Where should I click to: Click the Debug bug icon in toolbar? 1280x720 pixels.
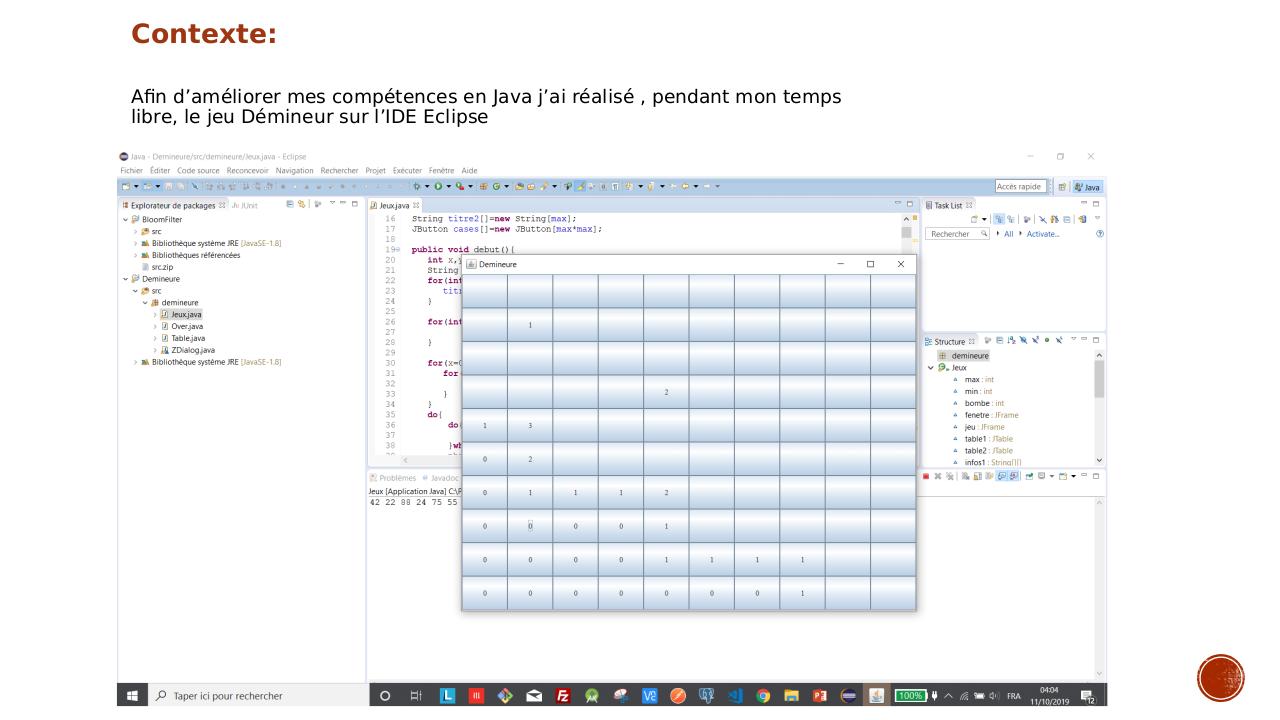418,186
